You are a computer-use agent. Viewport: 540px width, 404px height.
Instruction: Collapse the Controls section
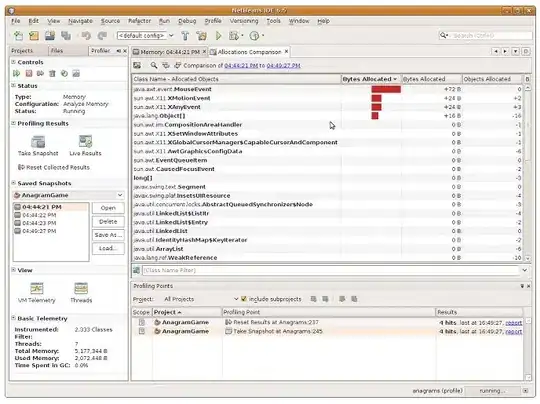(x=13, y=62)
